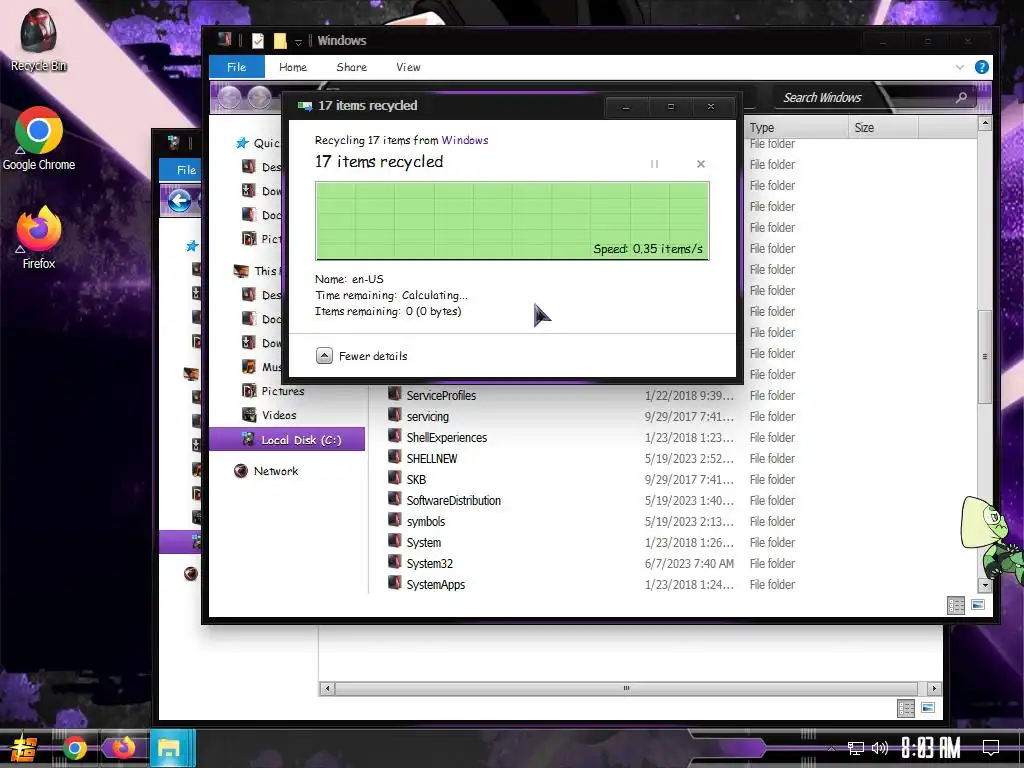Select Network in the navigation pane
1024x768 pixels.
point(276,471)
